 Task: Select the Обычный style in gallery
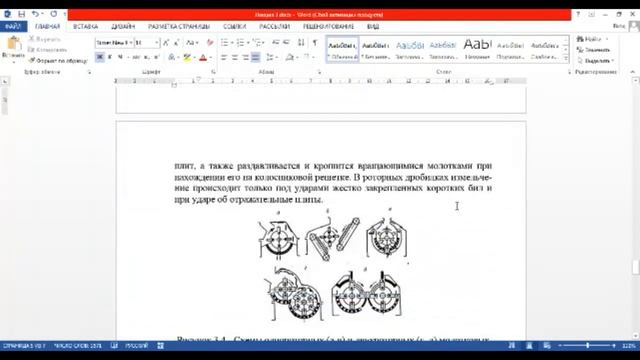(x=342, y=50)
